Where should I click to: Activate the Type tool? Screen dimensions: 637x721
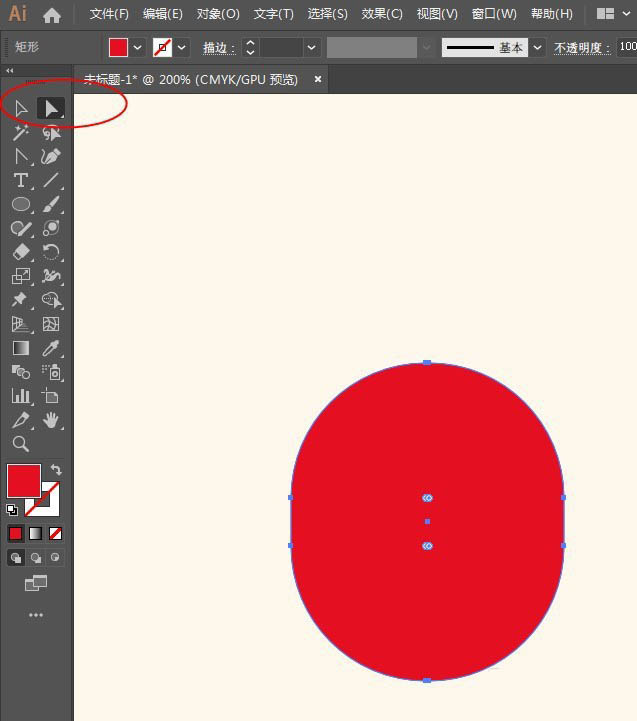click(21, 180)
